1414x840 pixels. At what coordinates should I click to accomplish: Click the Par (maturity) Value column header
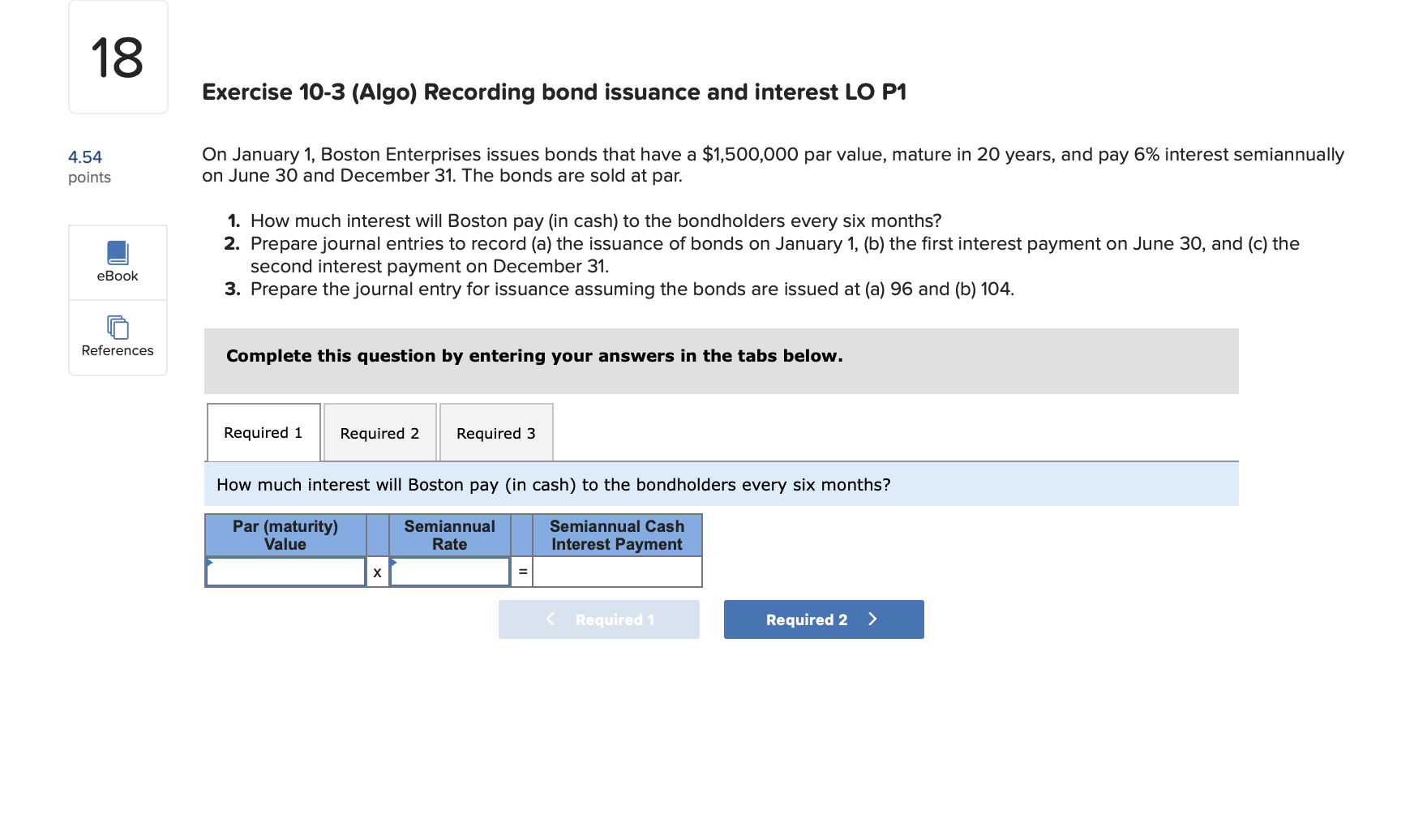285,535
